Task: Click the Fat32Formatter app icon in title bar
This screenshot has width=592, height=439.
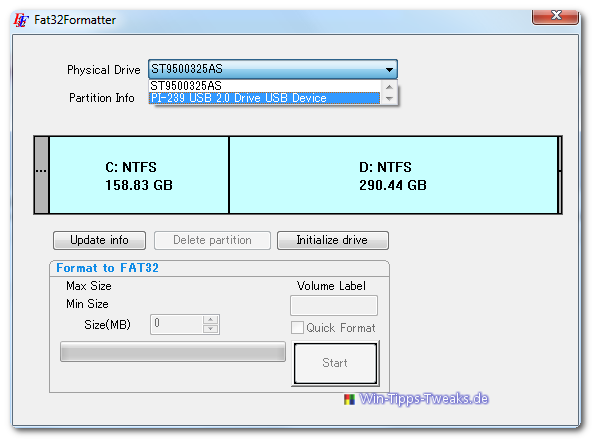Action: click(x=21, y=20)
